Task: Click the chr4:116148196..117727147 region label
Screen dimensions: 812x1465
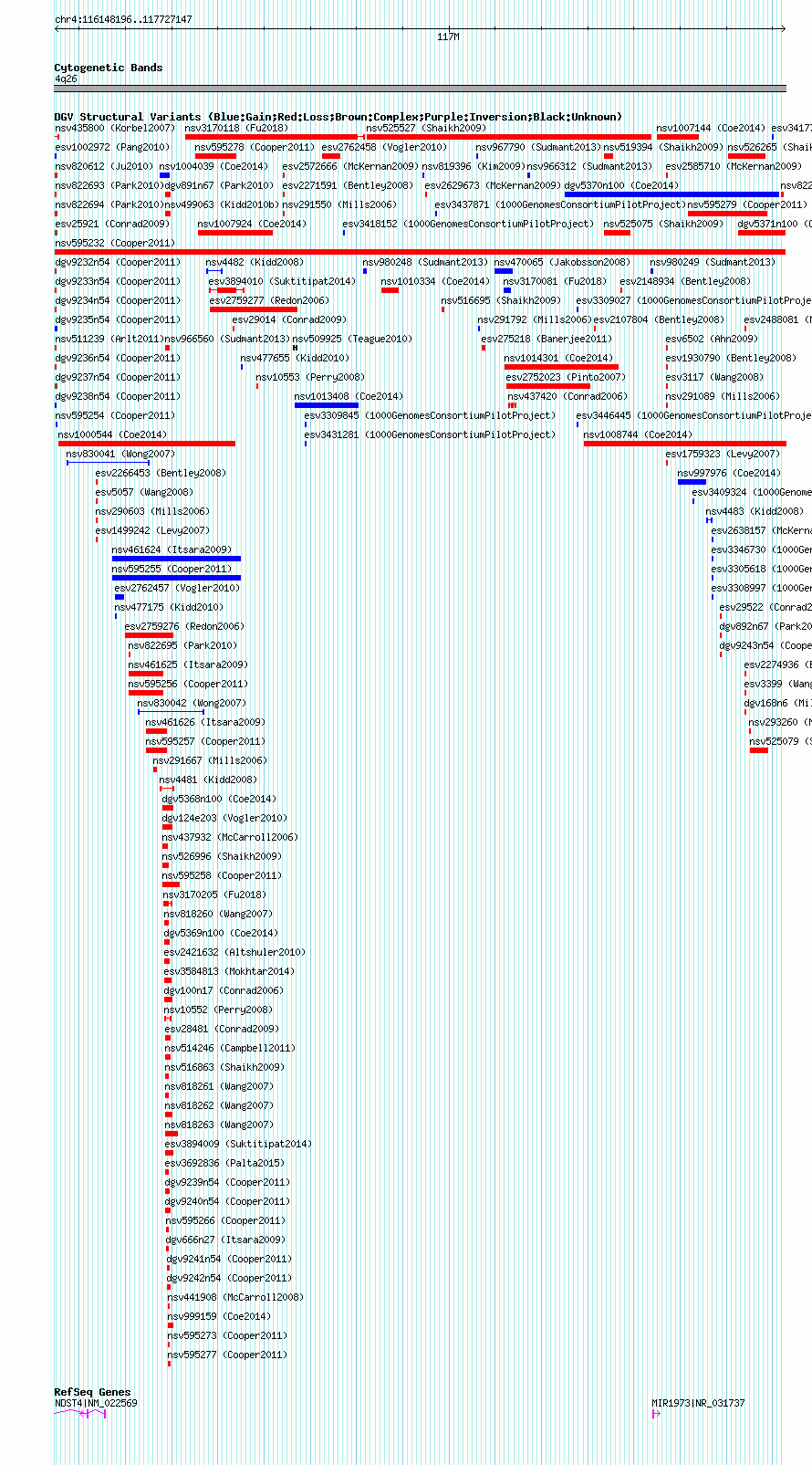Action: pyautogui.click(x=123, y=19)
